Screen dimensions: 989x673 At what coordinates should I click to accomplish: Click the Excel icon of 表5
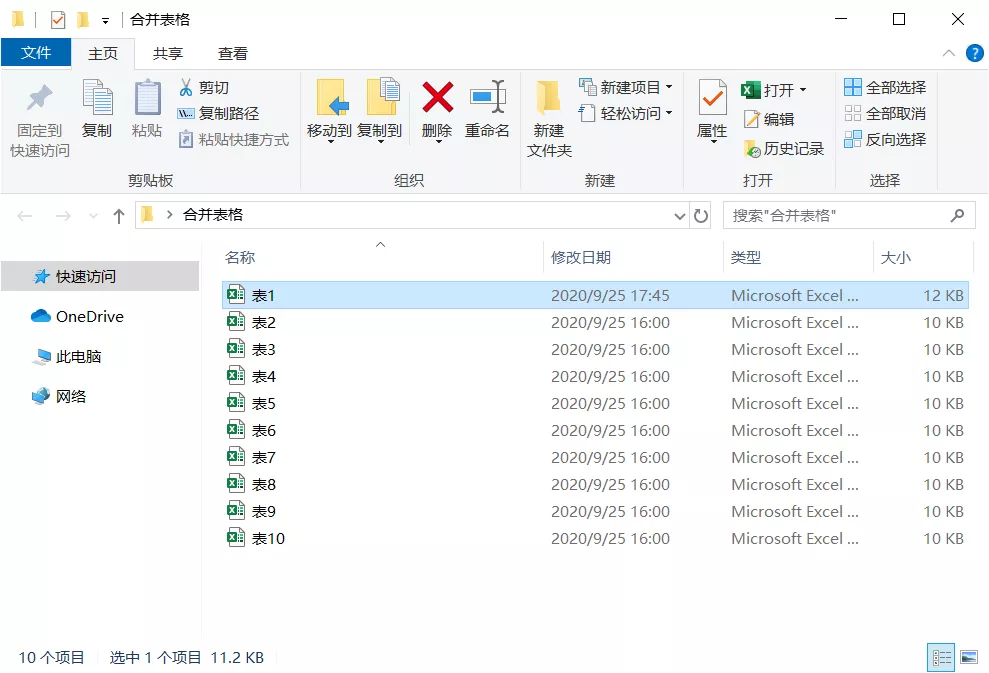point(236,402)
